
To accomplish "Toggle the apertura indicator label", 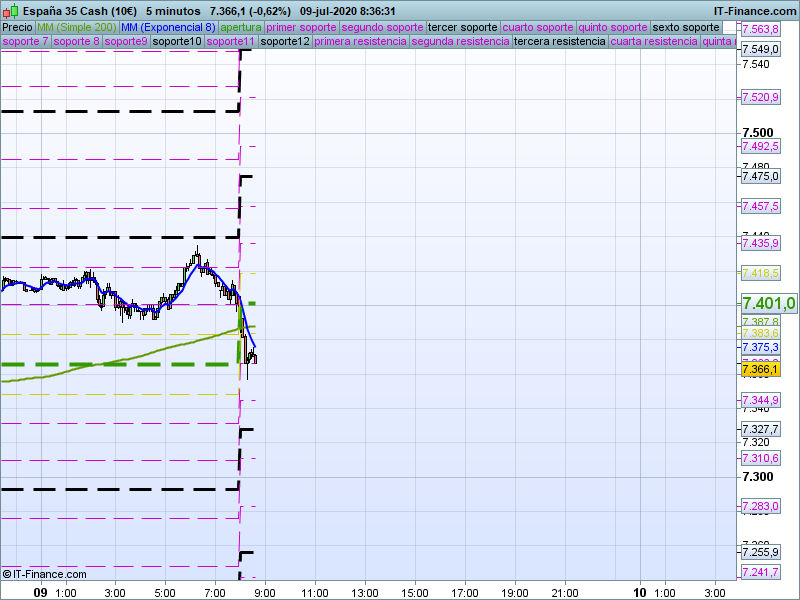I will click(241, 27).
